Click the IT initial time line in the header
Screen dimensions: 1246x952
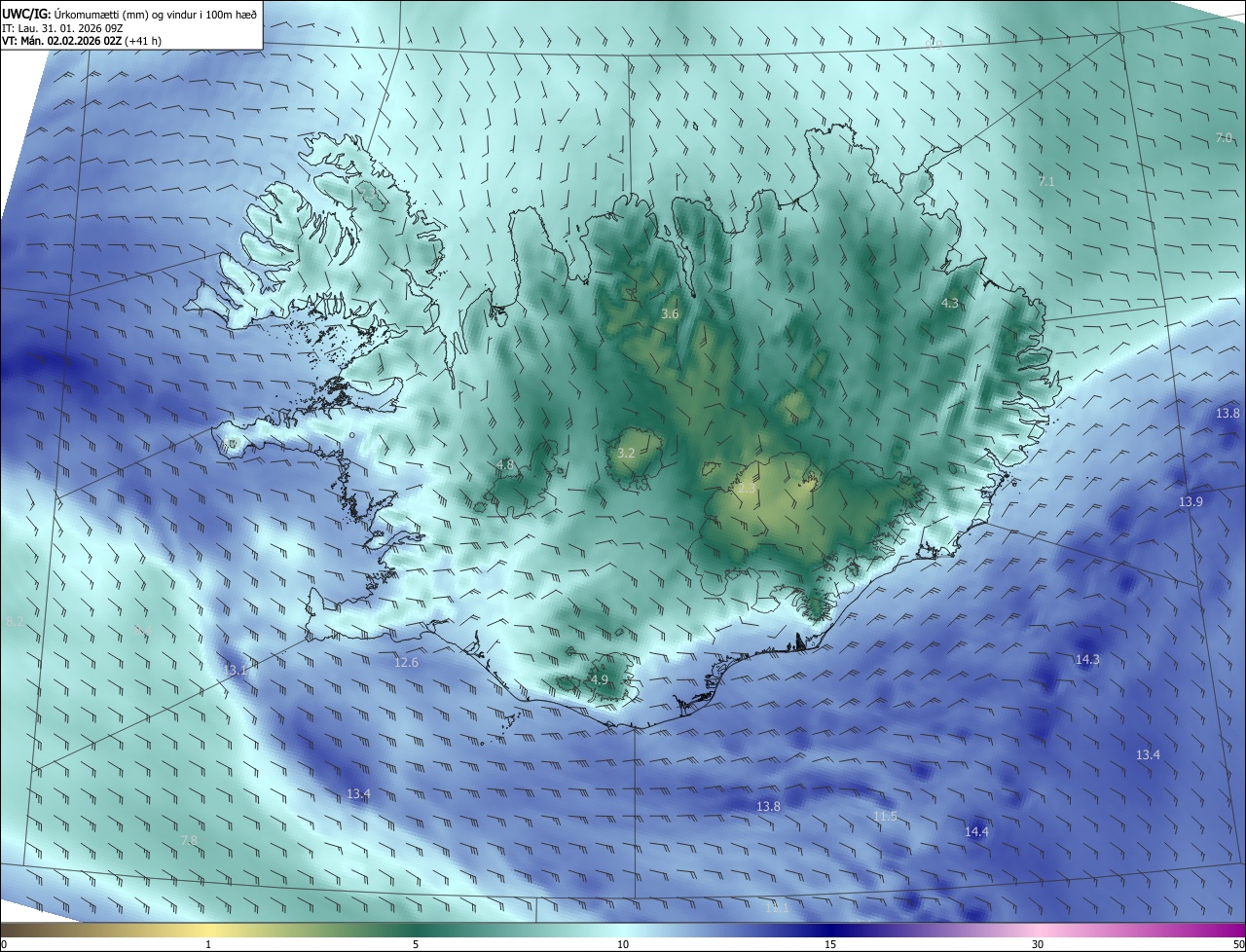(x=60, y=27)
